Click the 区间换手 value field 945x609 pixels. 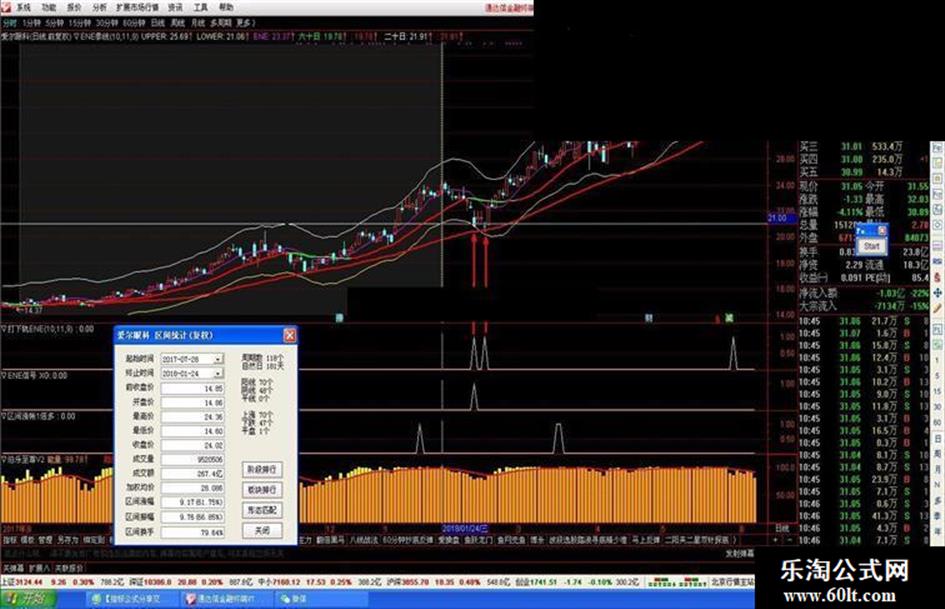192,532
